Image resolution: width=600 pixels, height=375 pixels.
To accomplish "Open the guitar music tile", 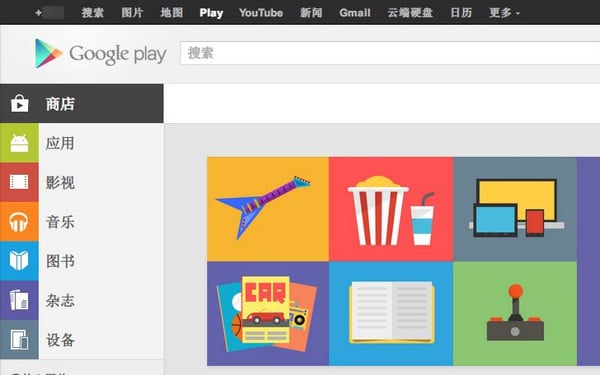I will point(268,209).
